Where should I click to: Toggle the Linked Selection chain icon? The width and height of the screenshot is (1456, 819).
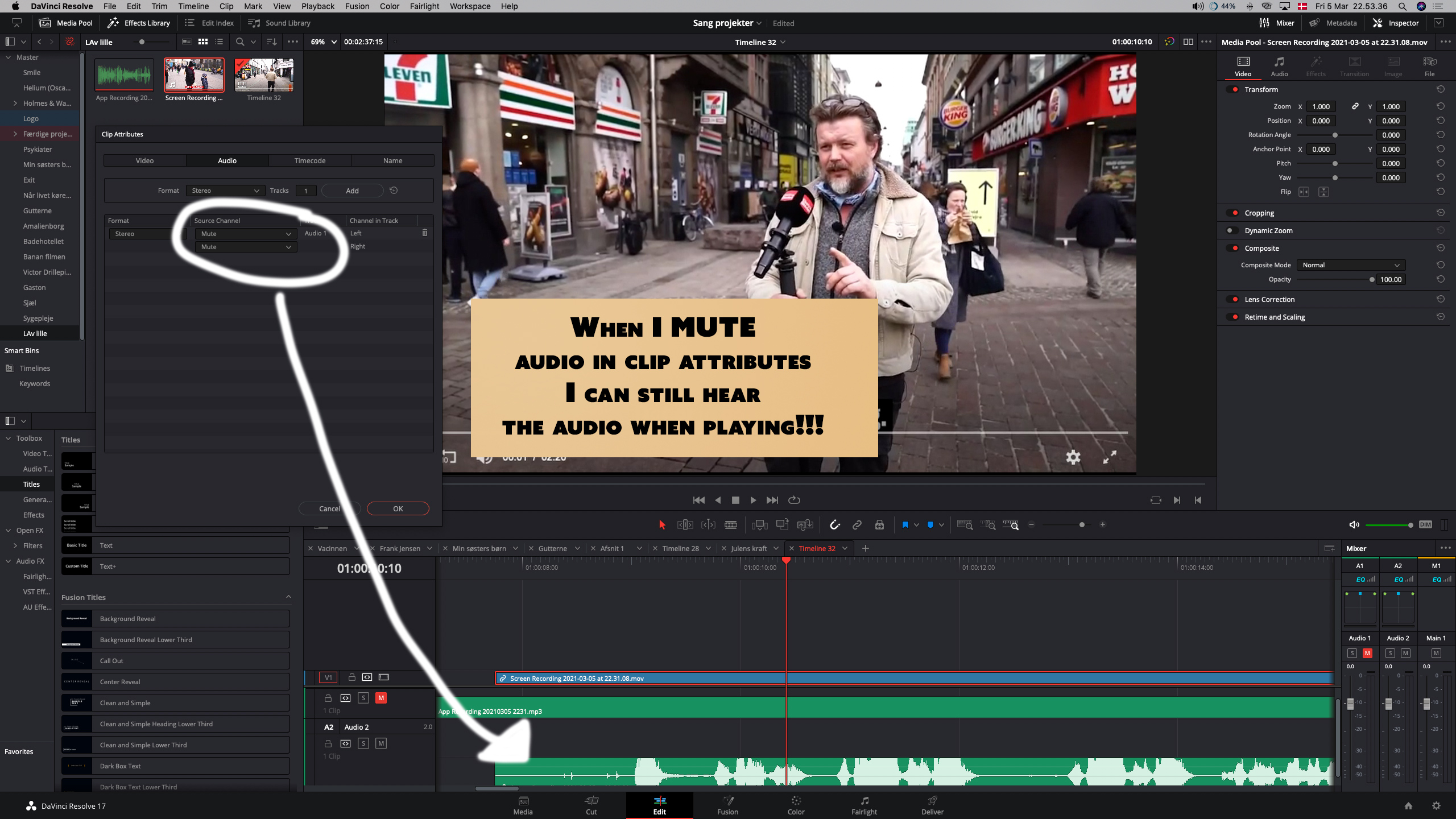coord(857,525)
